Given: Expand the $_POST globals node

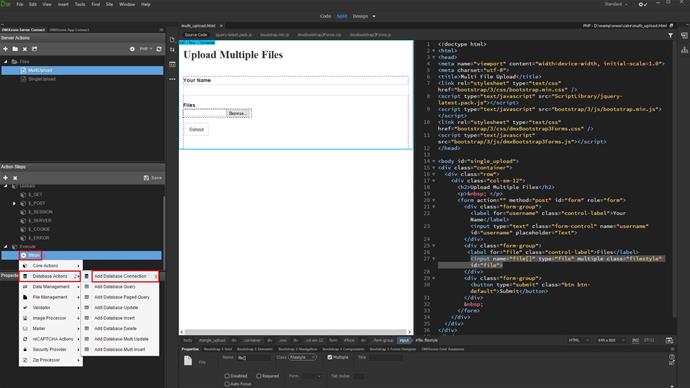Looking at the screenshot, I should tap(14, 203).
